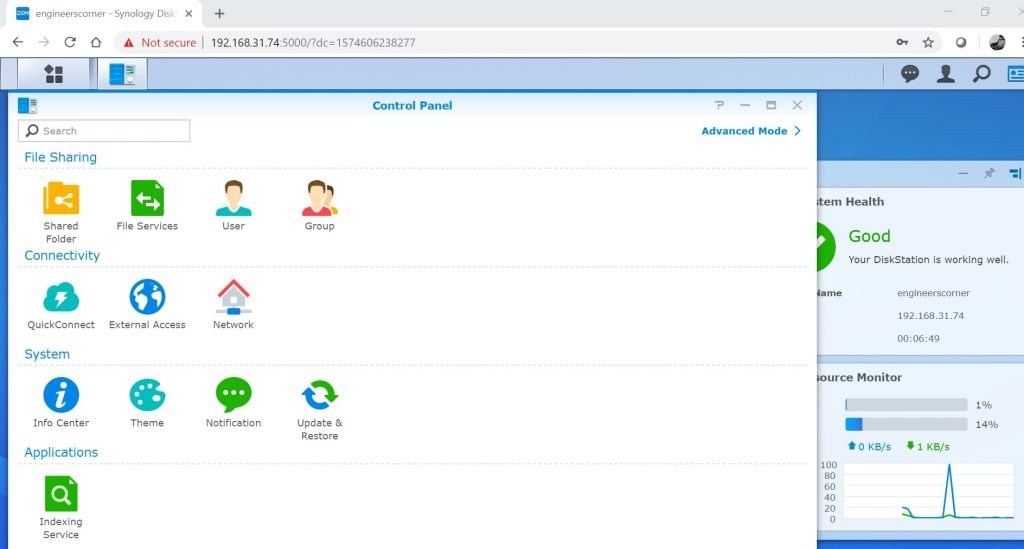Minimize the Control Panel window
This screenshot has height=549, width=1024.
[x=744, y=105]
